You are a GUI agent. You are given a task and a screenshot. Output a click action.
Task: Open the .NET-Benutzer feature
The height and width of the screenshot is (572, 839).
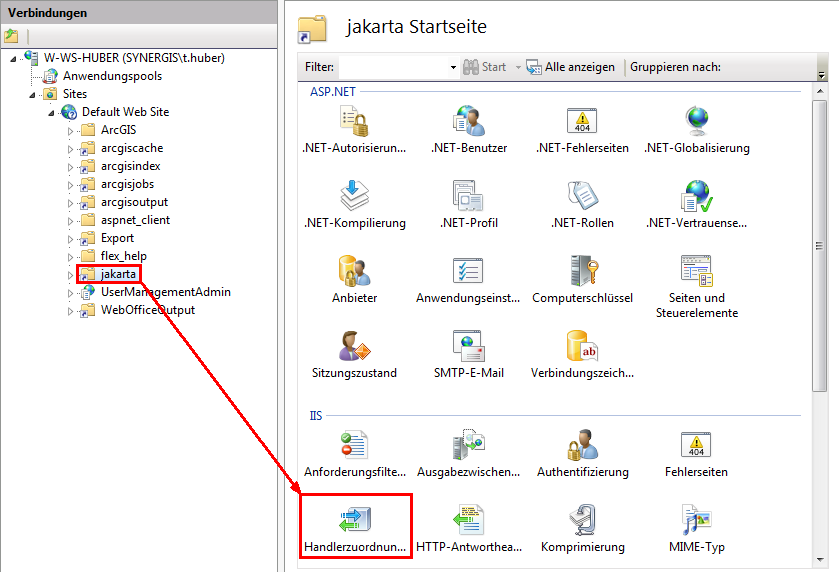point(469,130)
